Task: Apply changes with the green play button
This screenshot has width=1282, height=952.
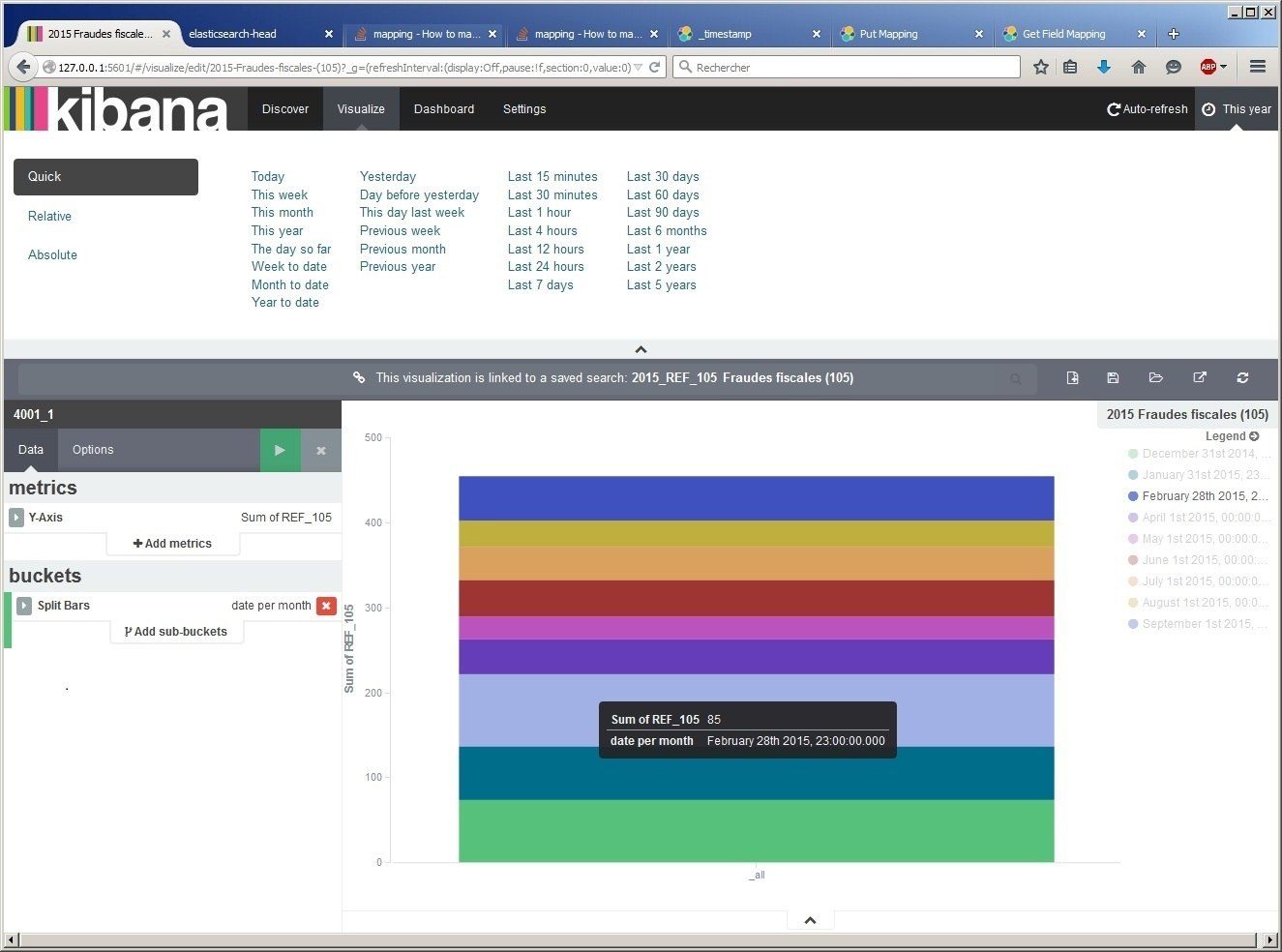Action: (x=280, y=450)
